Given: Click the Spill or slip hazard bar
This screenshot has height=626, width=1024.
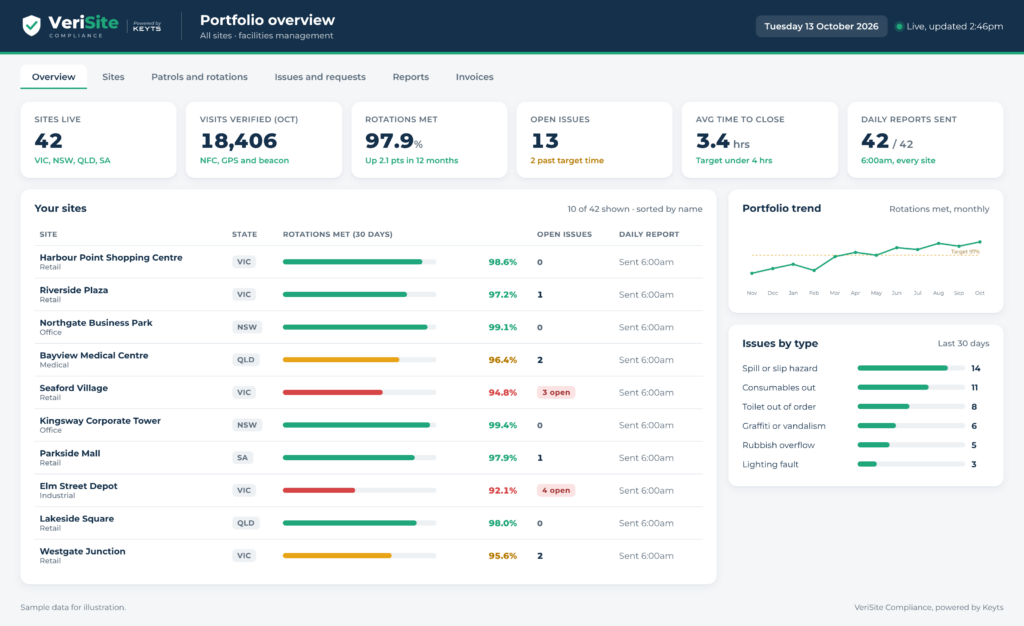Looking at the screenshot, I should point(911,368).
